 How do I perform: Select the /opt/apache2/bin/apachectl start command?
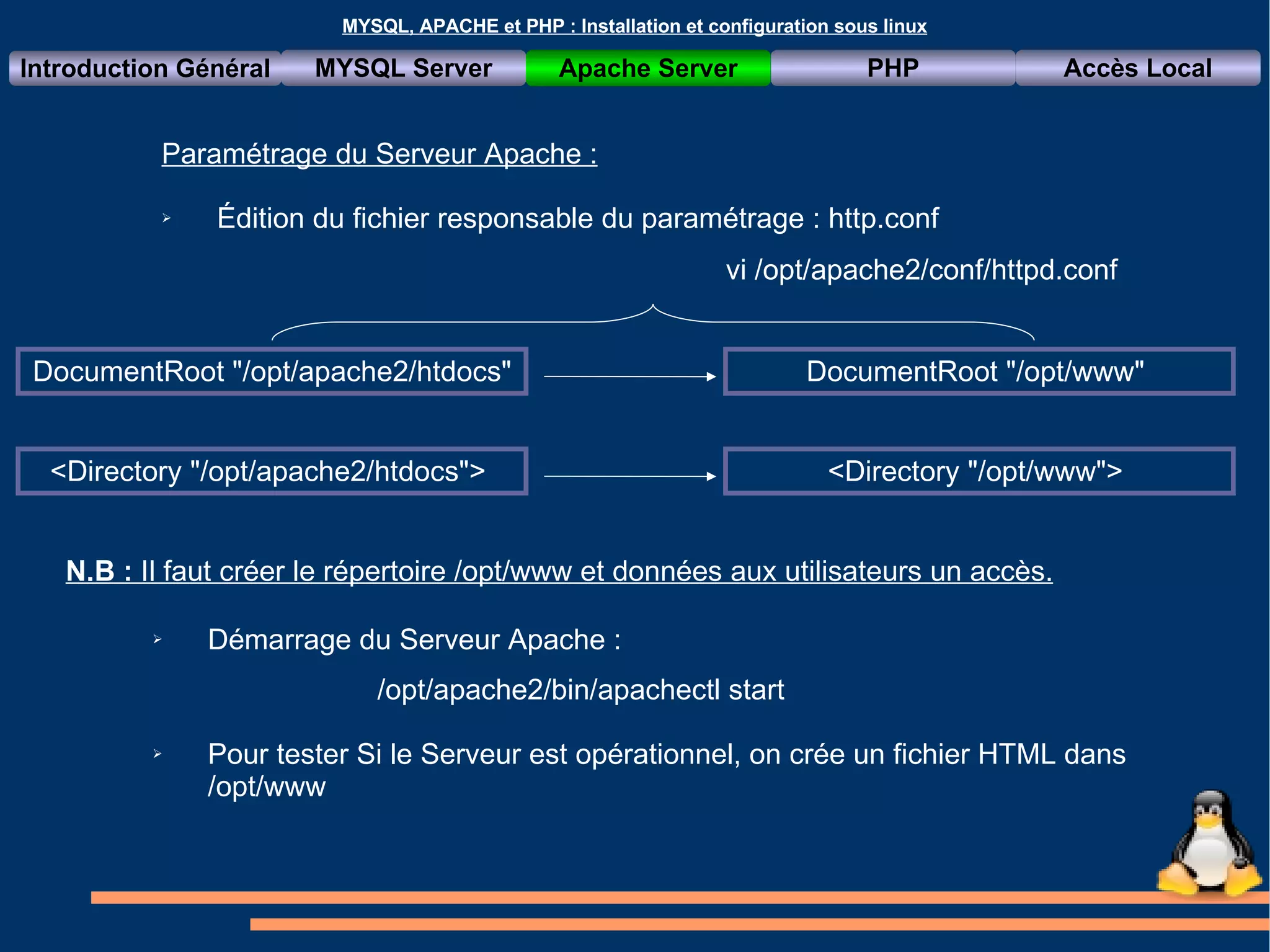click(581, 690)
